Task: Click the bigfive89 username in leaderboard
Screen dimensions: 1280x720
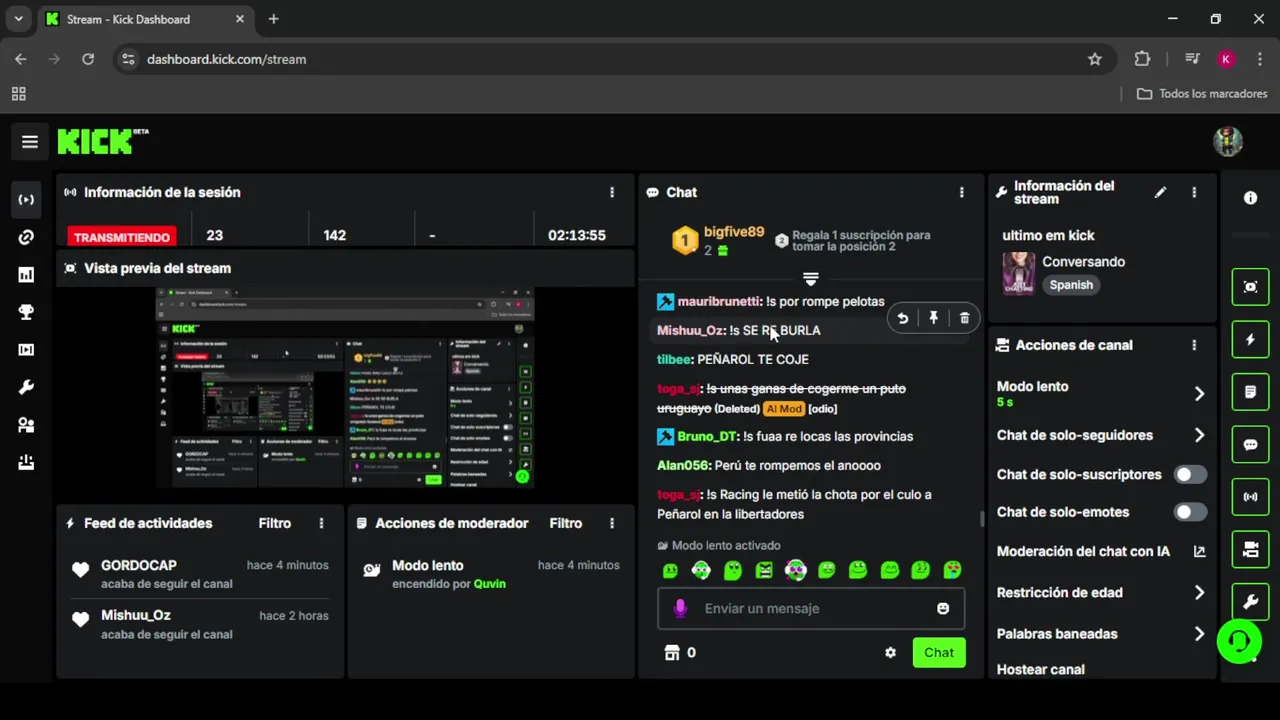Action: pos(733,231)
